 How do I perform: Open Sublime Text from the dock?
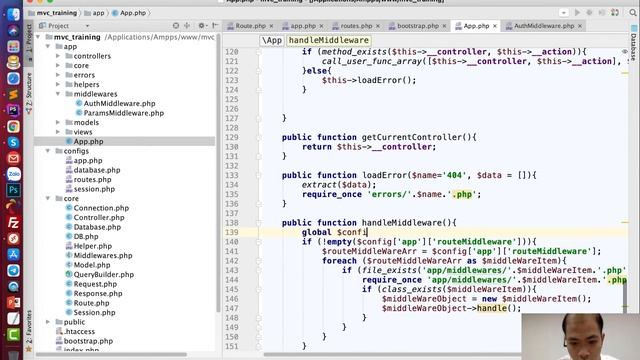13,95
